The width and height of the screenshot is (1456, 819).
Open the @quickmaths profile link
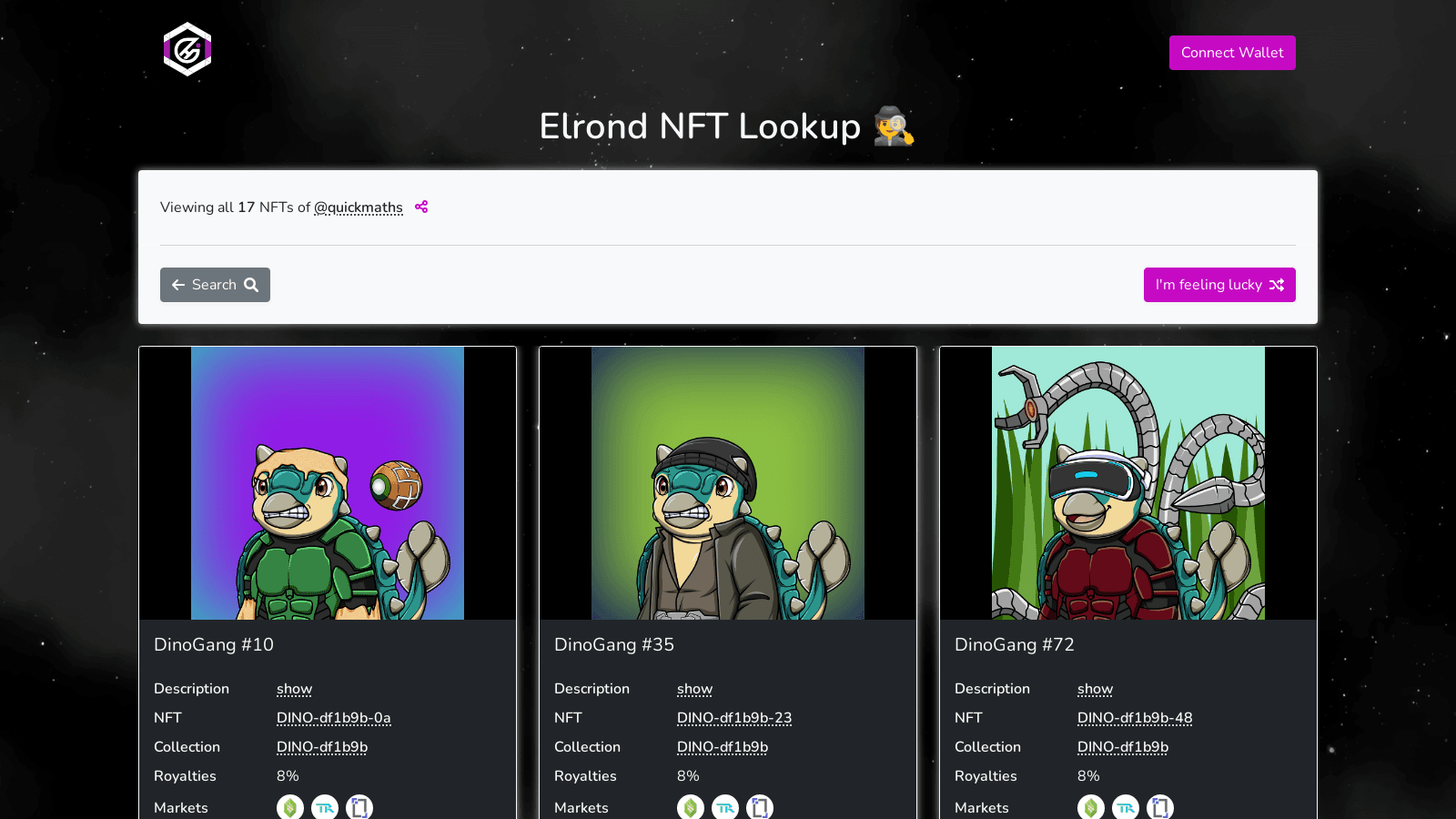pos(359,207)
